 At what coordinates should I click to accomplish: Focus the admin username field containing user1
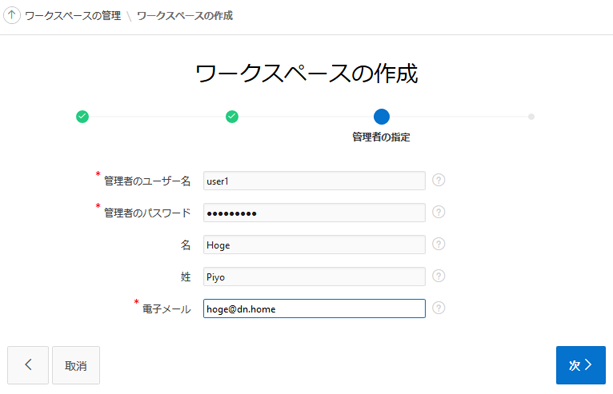tap(314, 181)
